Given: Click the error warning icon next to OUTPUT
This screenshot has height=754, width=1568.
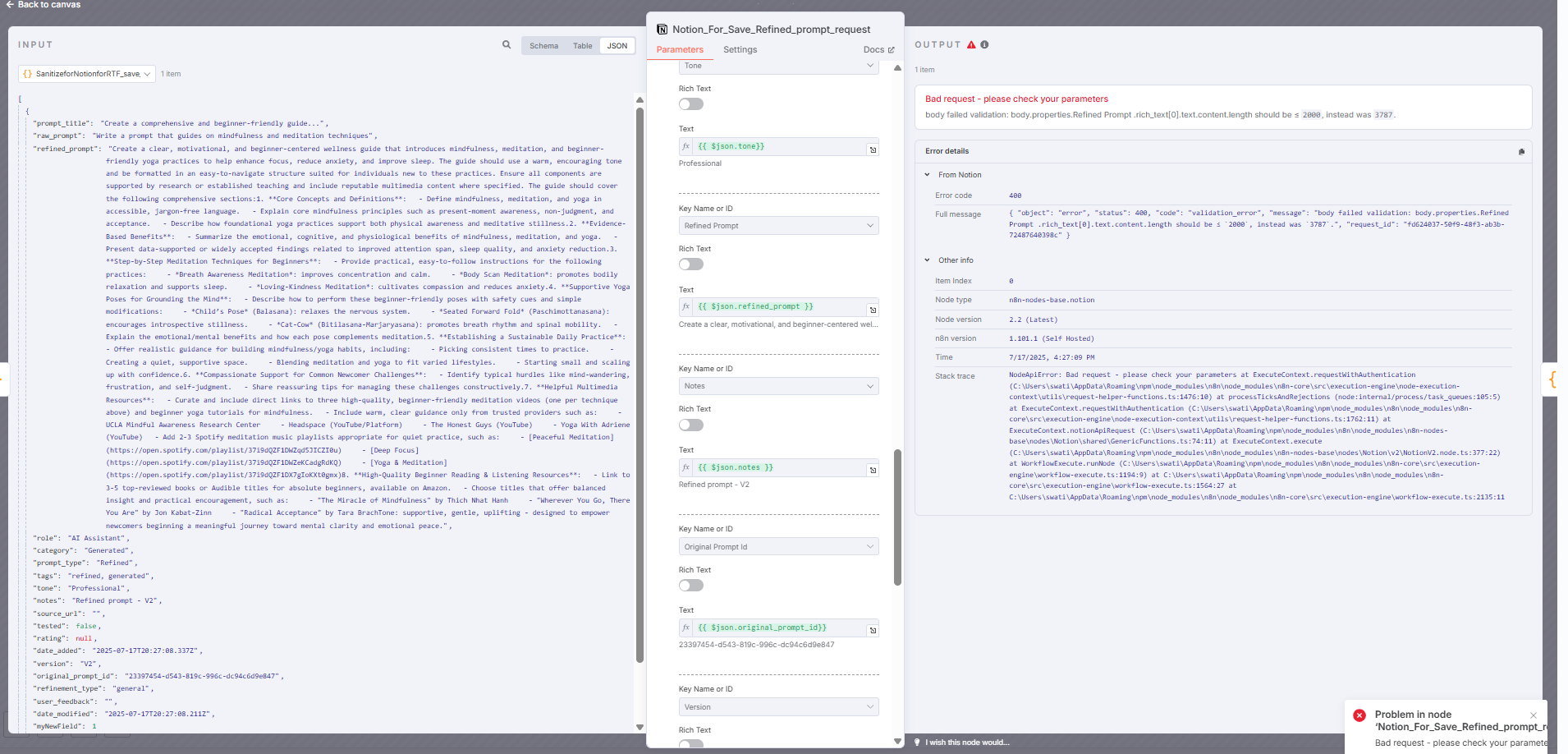Looking at the screenshot, I should (971, 45).
